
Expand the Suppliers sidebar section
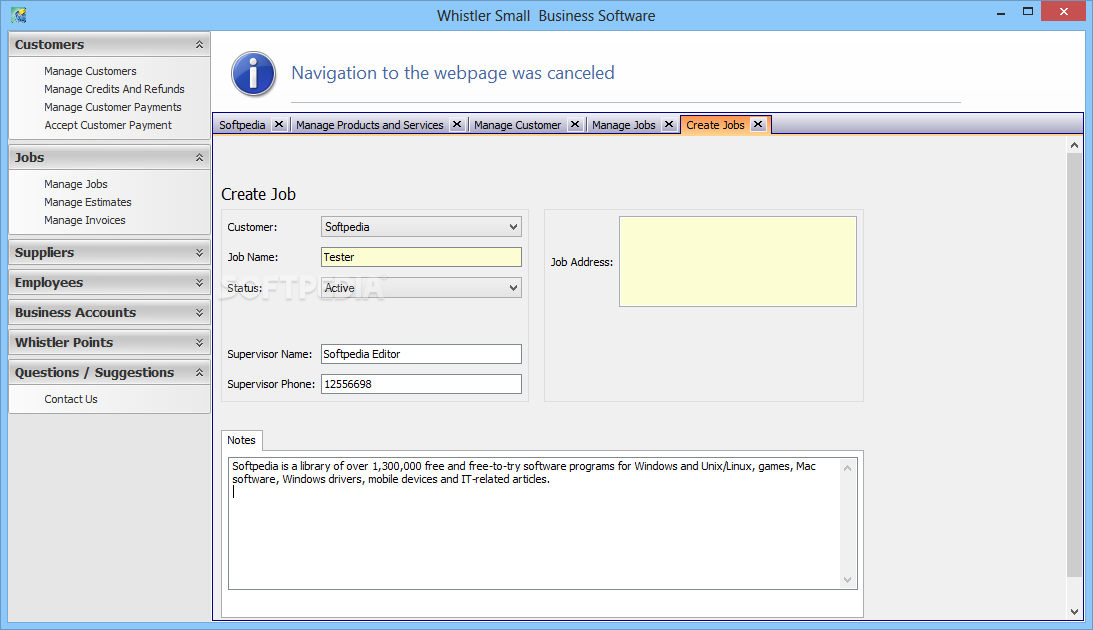click(x=199, y=252)
